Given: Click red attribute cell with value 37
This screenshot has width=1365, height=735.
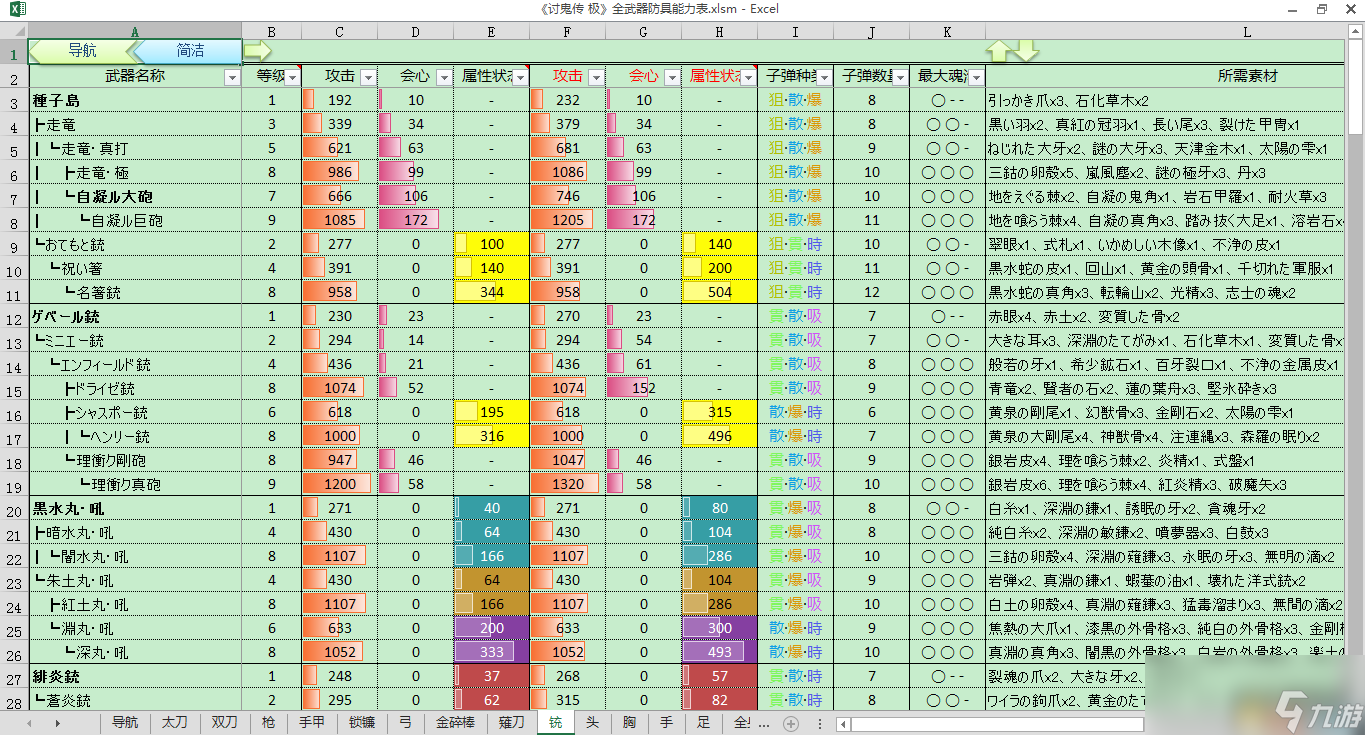Looking at the screenshot, I should point(491,677).
